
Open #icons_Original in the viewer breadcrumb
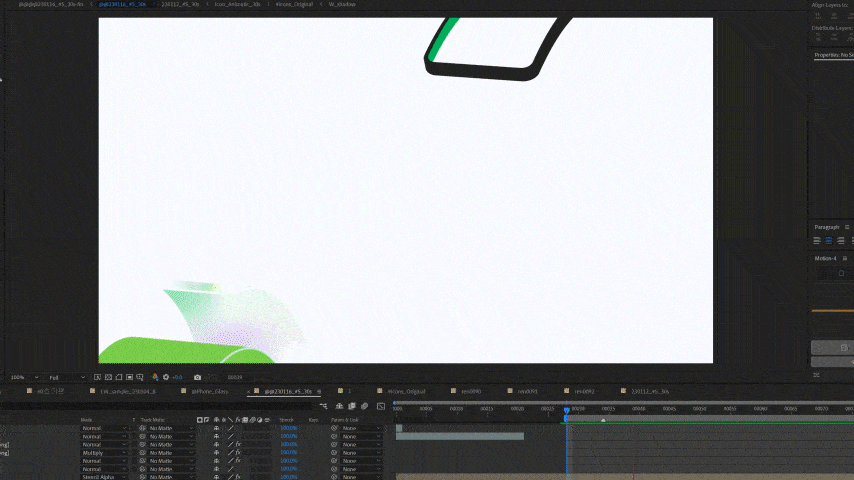point(295,4)
